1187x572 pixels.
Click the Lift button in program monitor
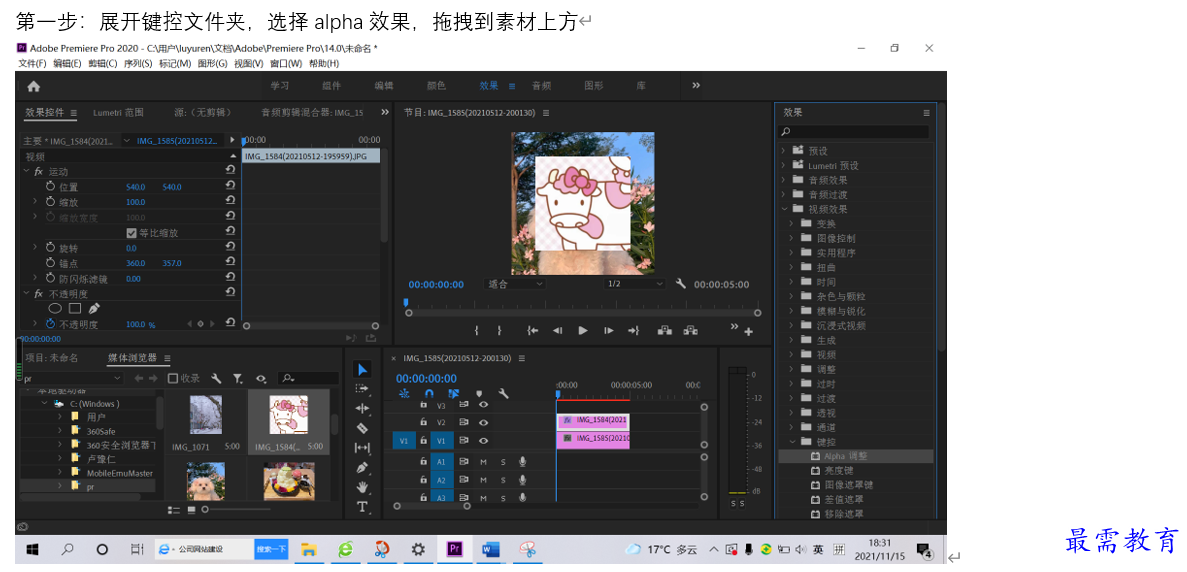point(665,331)
